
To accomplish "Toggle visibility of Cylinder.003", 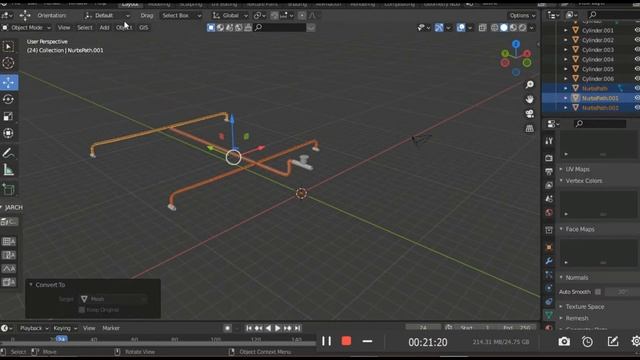I will pos(637,50).
